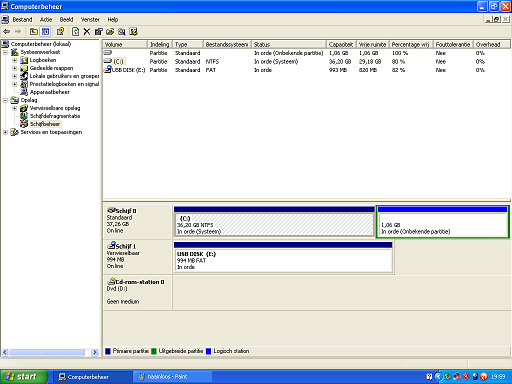The height and width of the screenshot is (384, 512).
Task: Click the Safely Remove Hardware tray icon
Action: [448, 377]
